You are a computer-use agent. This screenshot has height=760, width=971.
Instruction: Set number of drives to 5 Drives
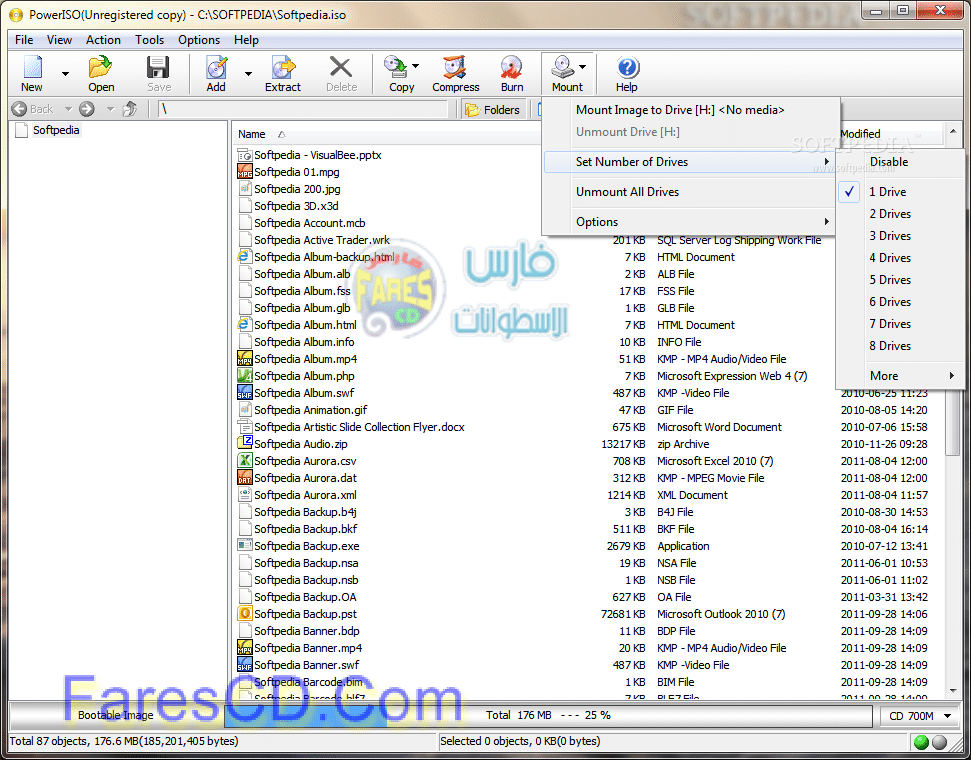pyautogui.click(x=900, y=280)
